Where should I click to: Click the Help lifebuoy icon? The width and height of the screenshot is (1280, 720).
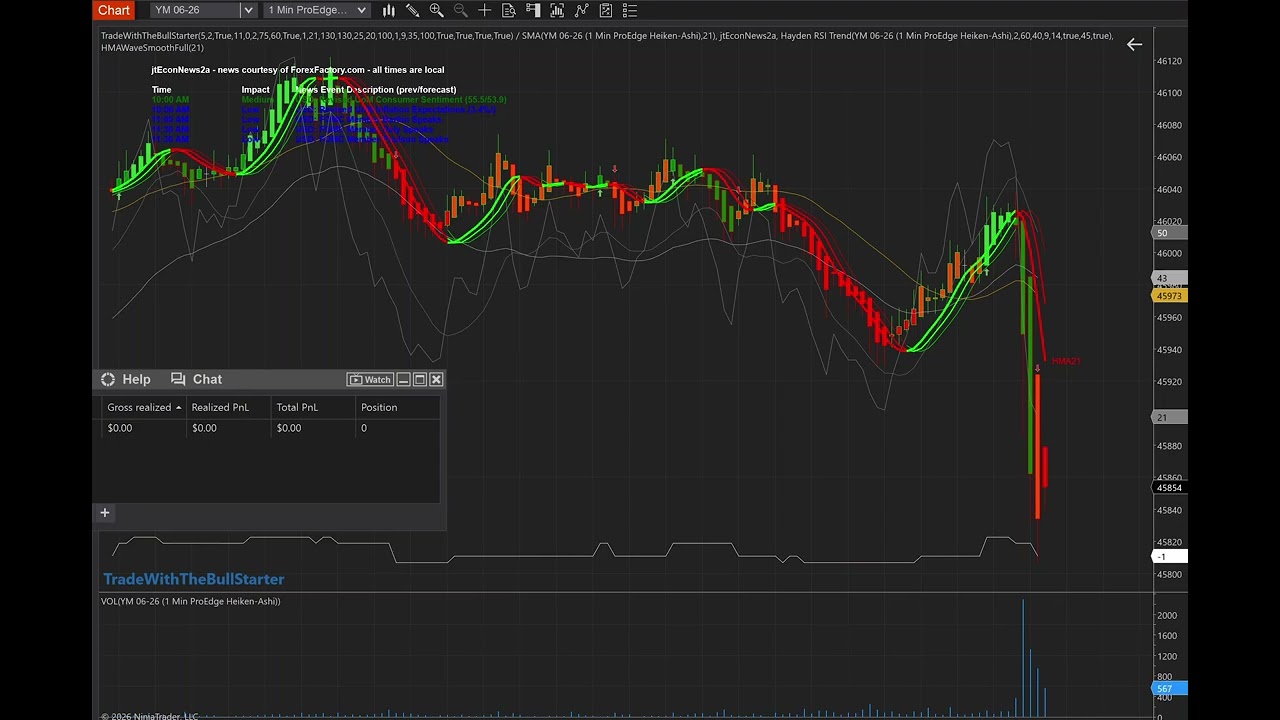[108, 379]
